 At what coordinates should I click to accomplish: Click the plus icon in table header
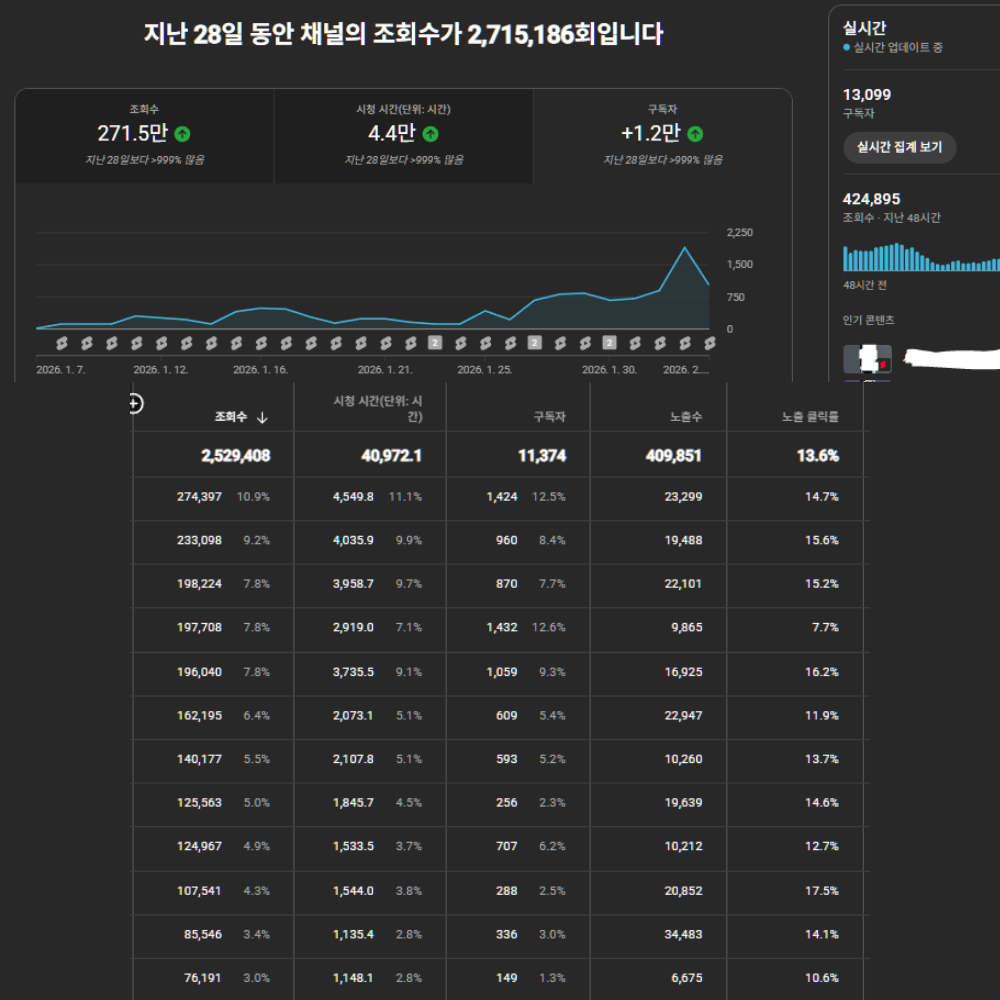(137, 403)
